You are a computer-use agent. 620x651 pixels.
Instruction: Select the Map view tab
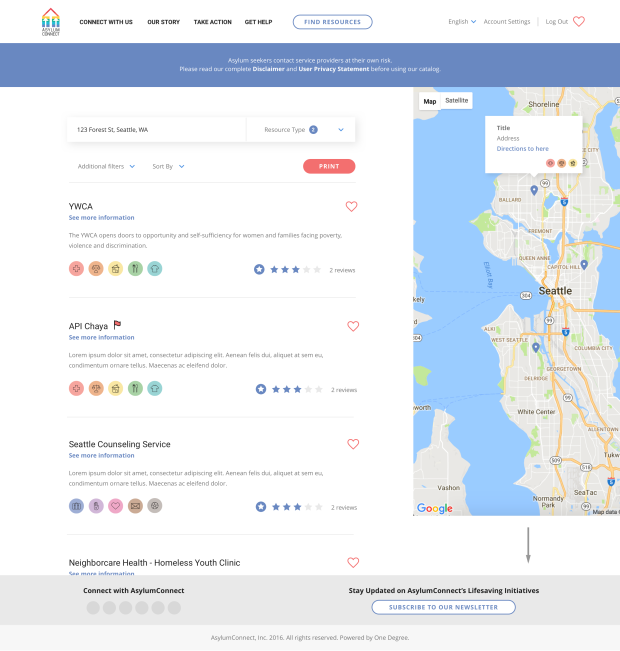[430, 101]
